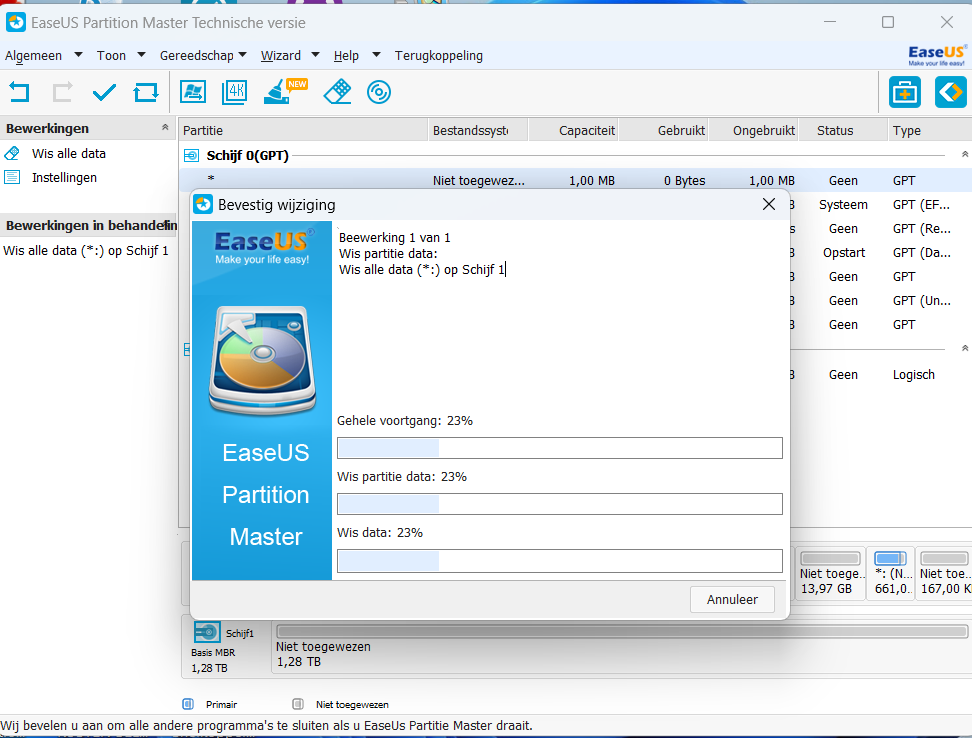Viewport: 972px width, 738px height.
Task: Open the Wizard menu
Action: (281, 56)
